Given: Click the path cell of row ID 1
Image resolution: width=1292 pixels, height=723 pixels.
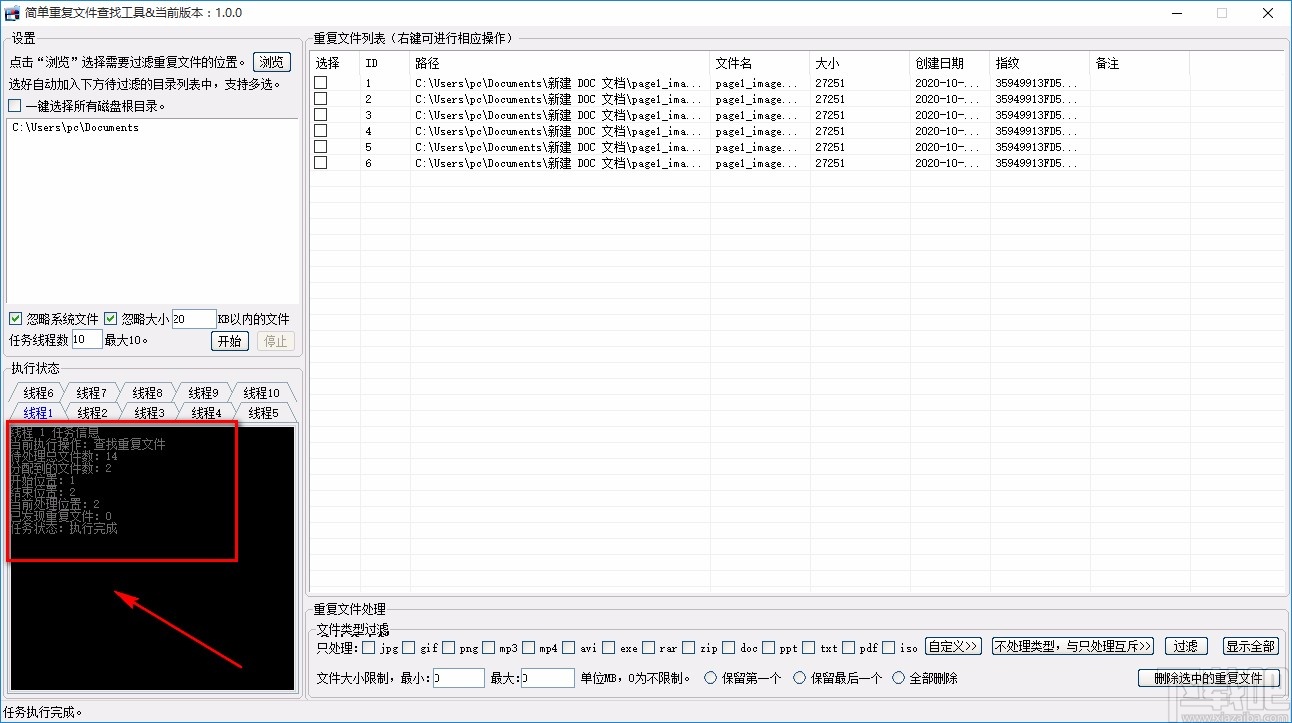Looking at the screenshot, I should coord(560,84).
